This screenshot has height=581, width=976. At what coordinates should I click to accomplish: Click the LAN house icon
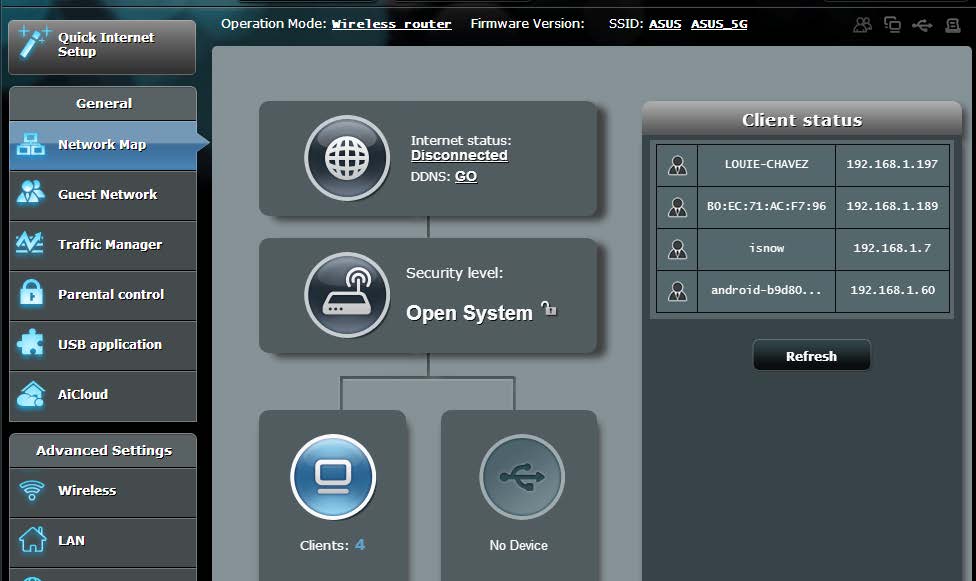point(32,539)
